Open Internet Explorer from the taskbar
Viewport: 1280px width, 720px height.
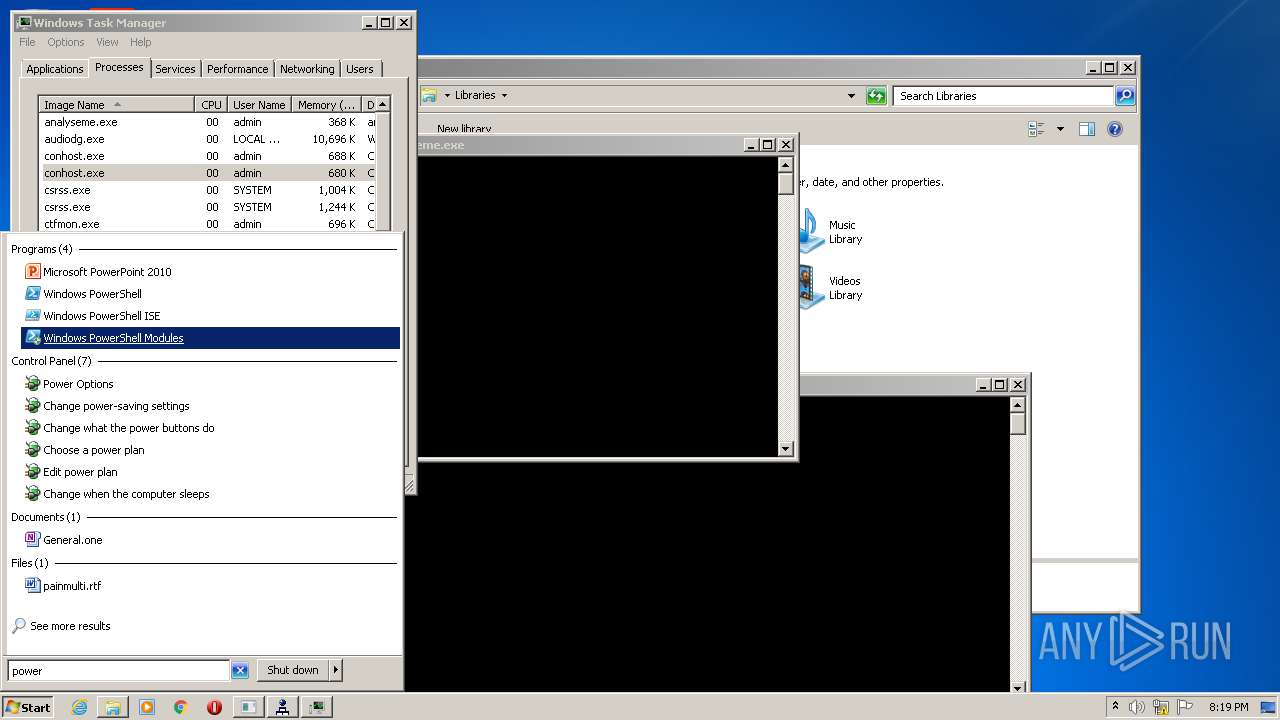coord(80,707)
